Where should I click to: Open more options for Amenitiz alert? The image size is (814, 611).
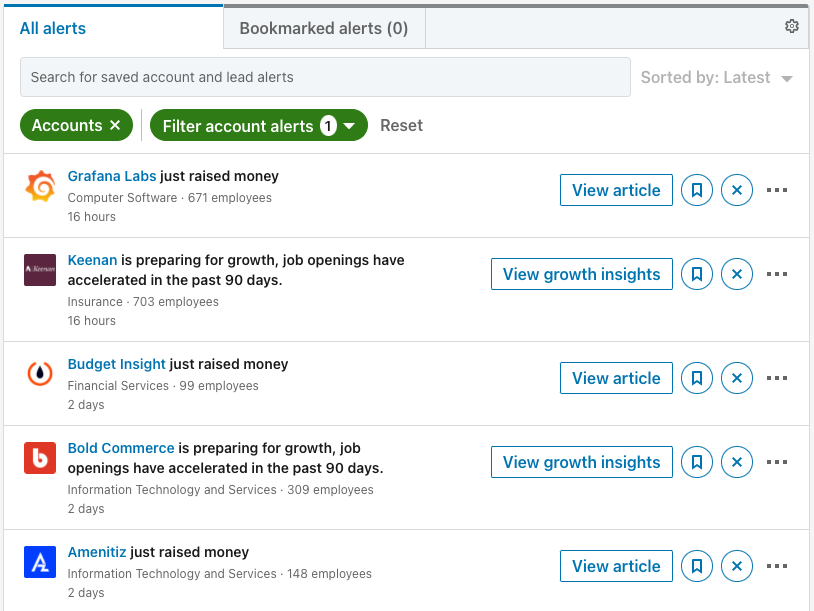(777, 566)
